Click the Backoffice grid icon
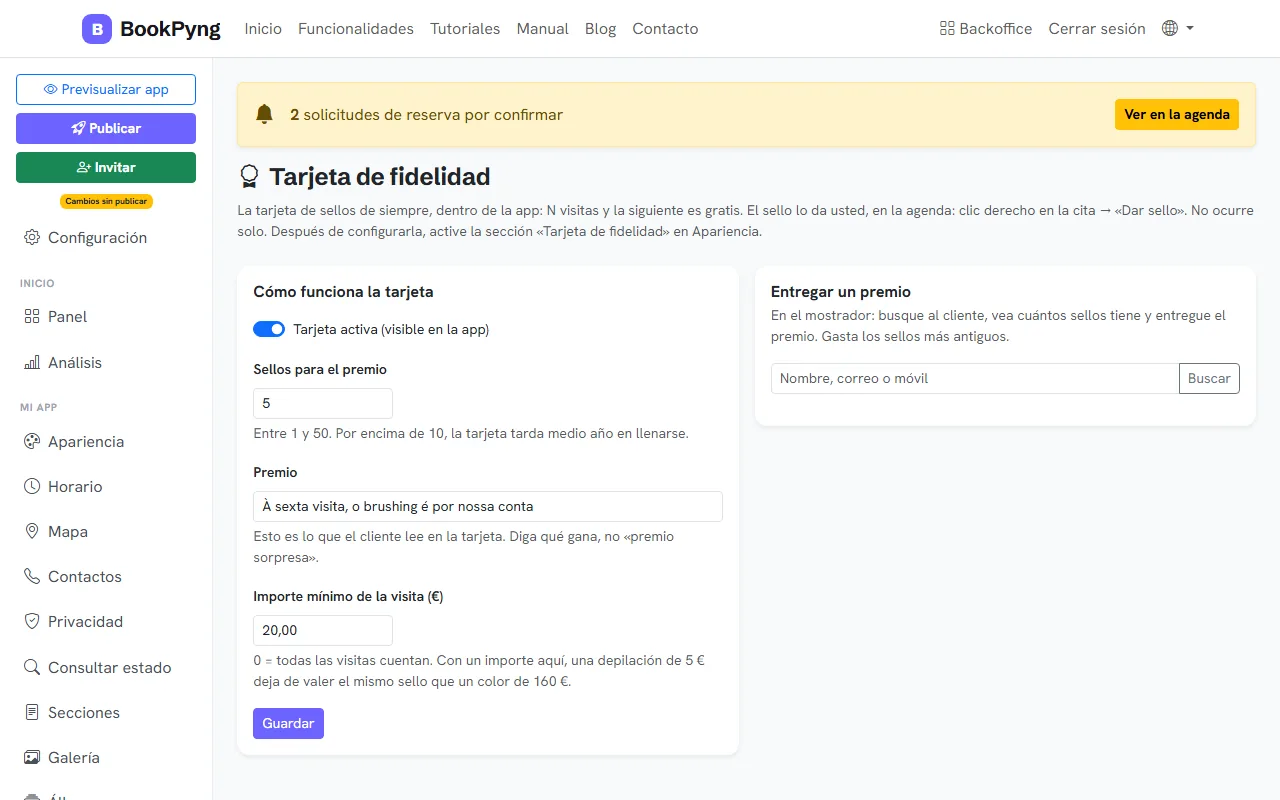1280x800 pixels. tap(947, 29)
